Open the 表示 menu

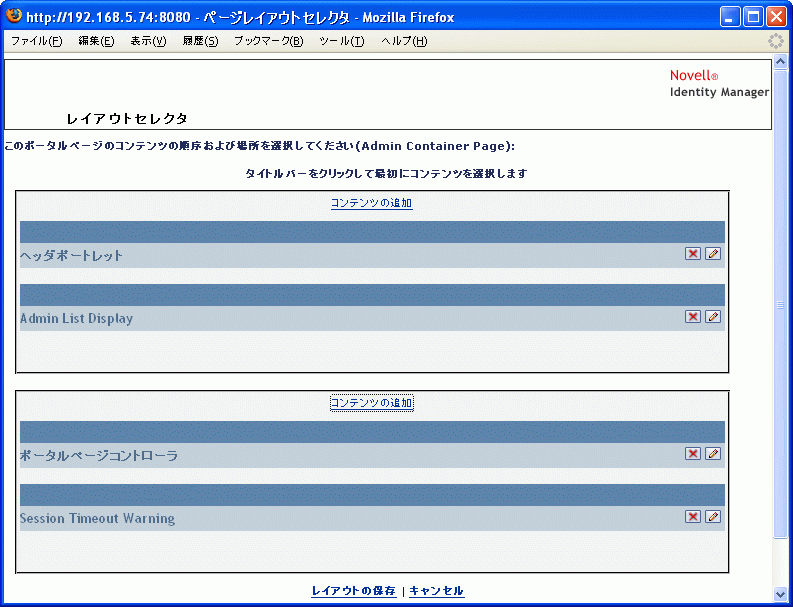(148, 41)
